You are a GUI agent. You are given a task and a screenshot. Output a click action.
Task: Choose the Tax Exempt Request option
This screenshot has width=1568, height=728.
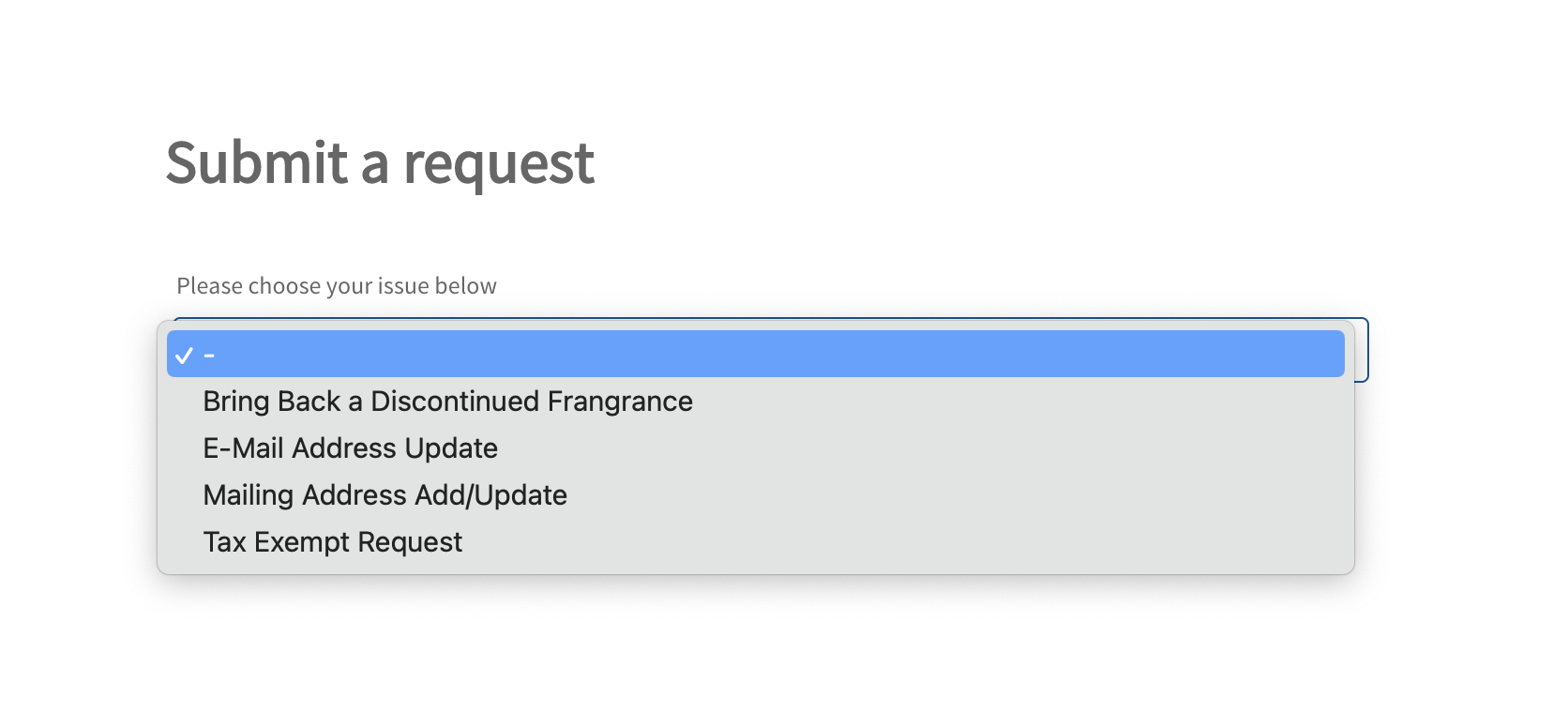[332, 542]
